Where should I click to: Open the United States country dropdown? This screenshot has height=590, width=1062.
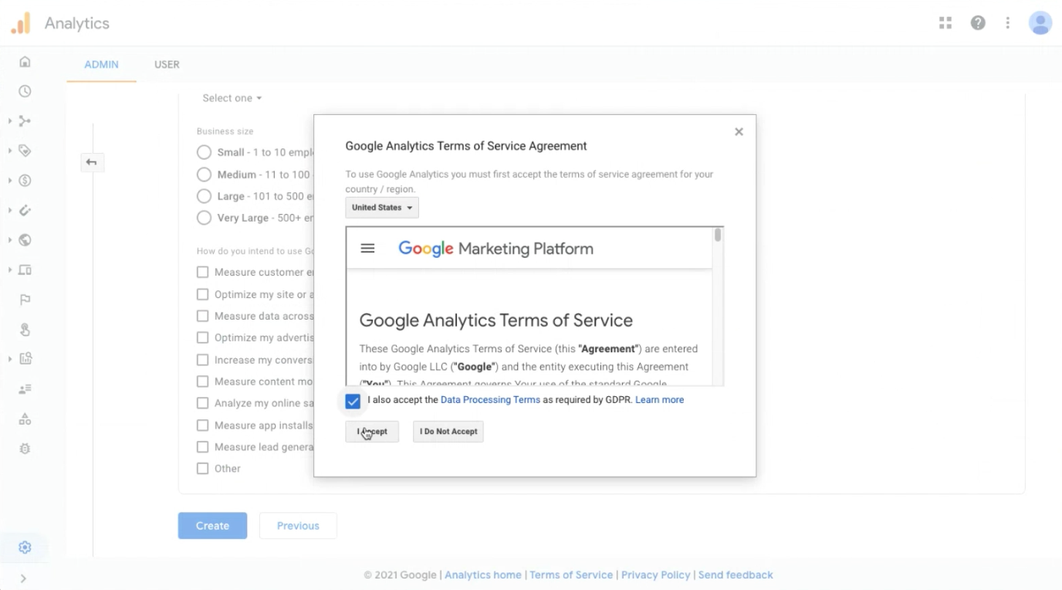pos(382,207)
